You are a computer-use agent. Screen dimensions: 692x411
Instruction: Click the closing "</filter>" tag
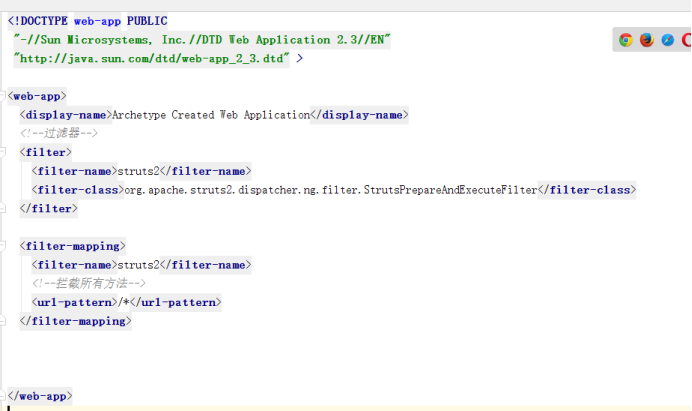49,208
